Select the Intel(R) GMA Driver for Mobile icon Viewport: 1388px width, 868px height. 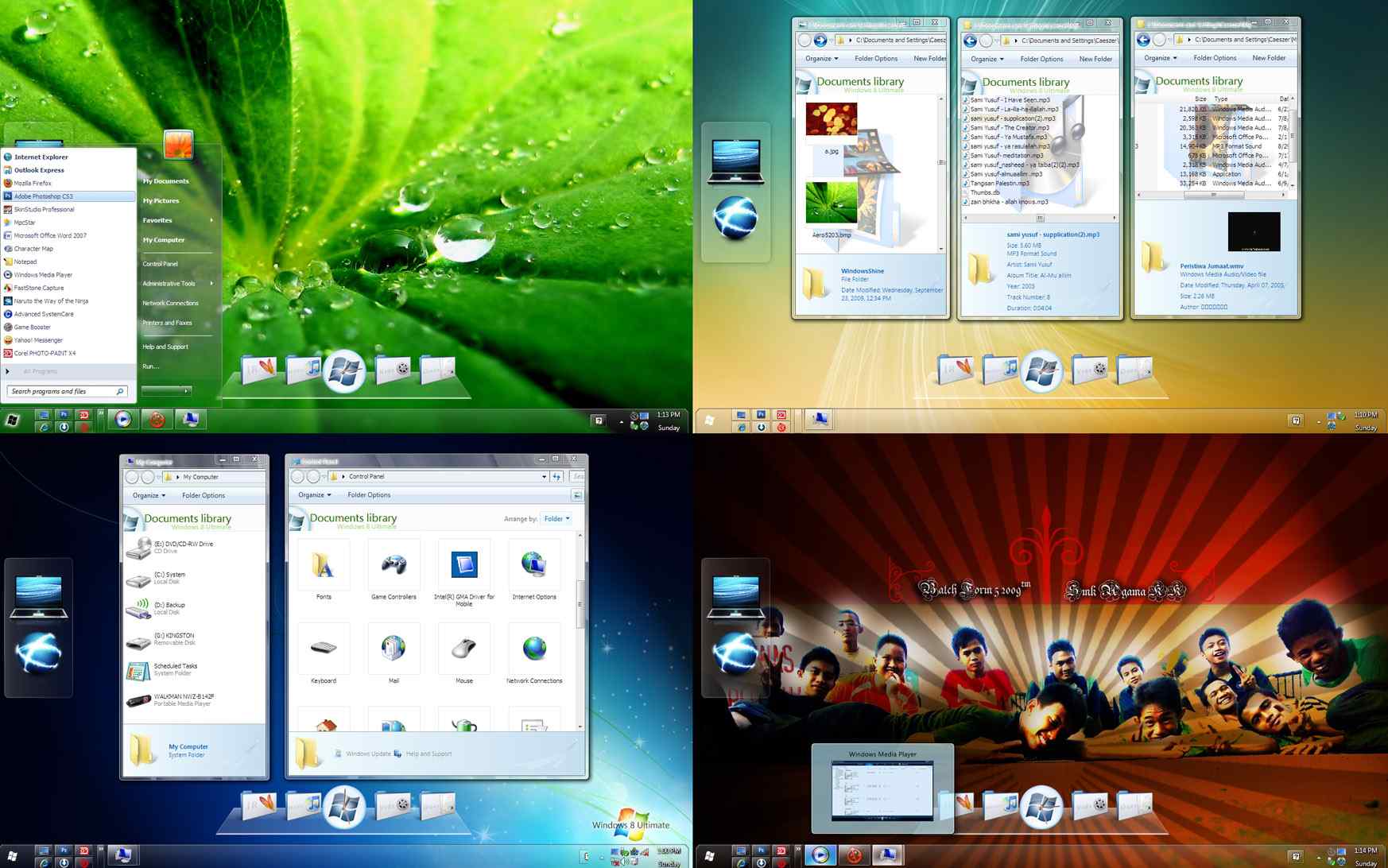464,565
